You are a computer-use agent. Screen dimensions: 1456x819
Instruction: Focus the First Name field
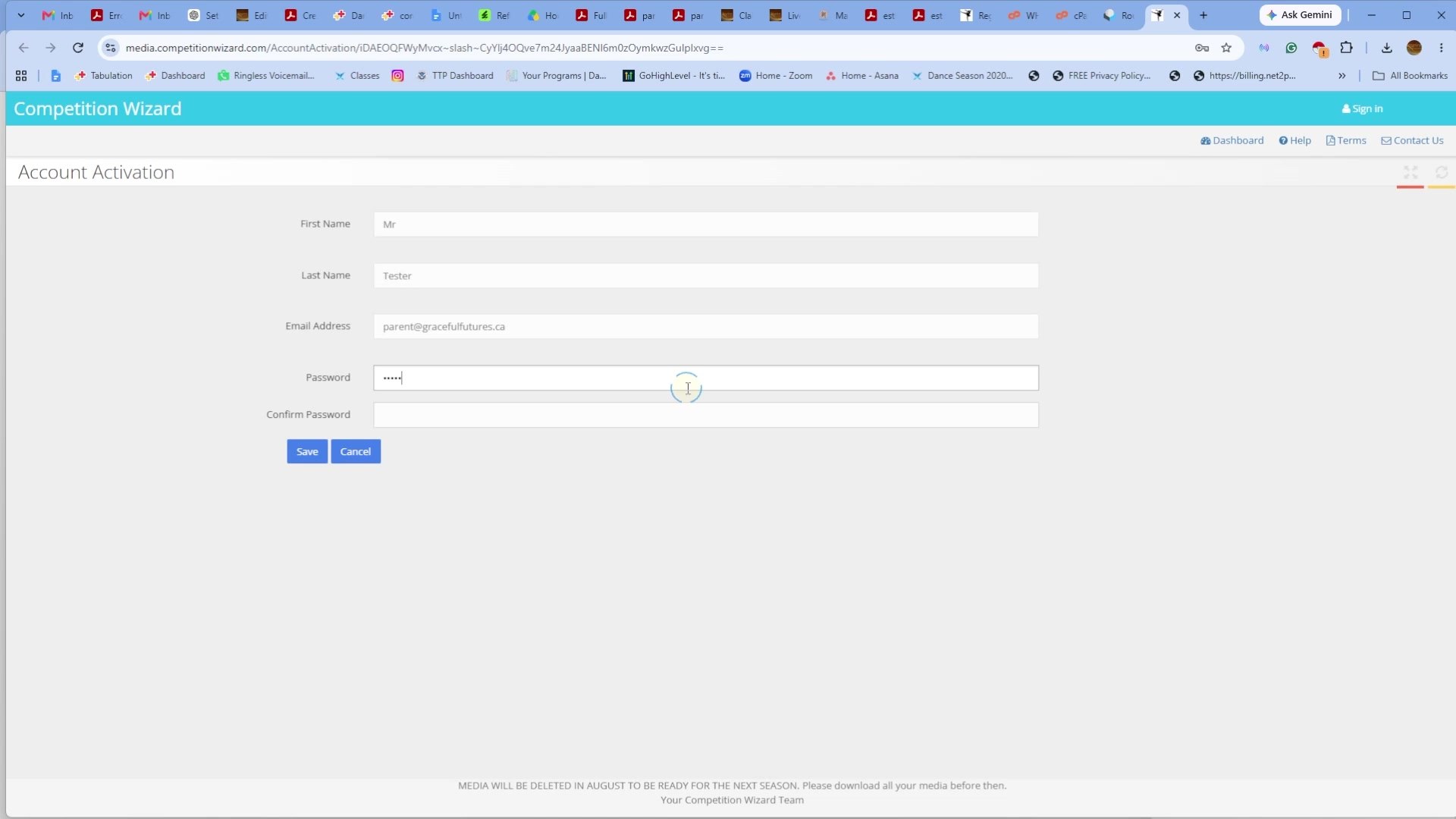coord(706,224)
